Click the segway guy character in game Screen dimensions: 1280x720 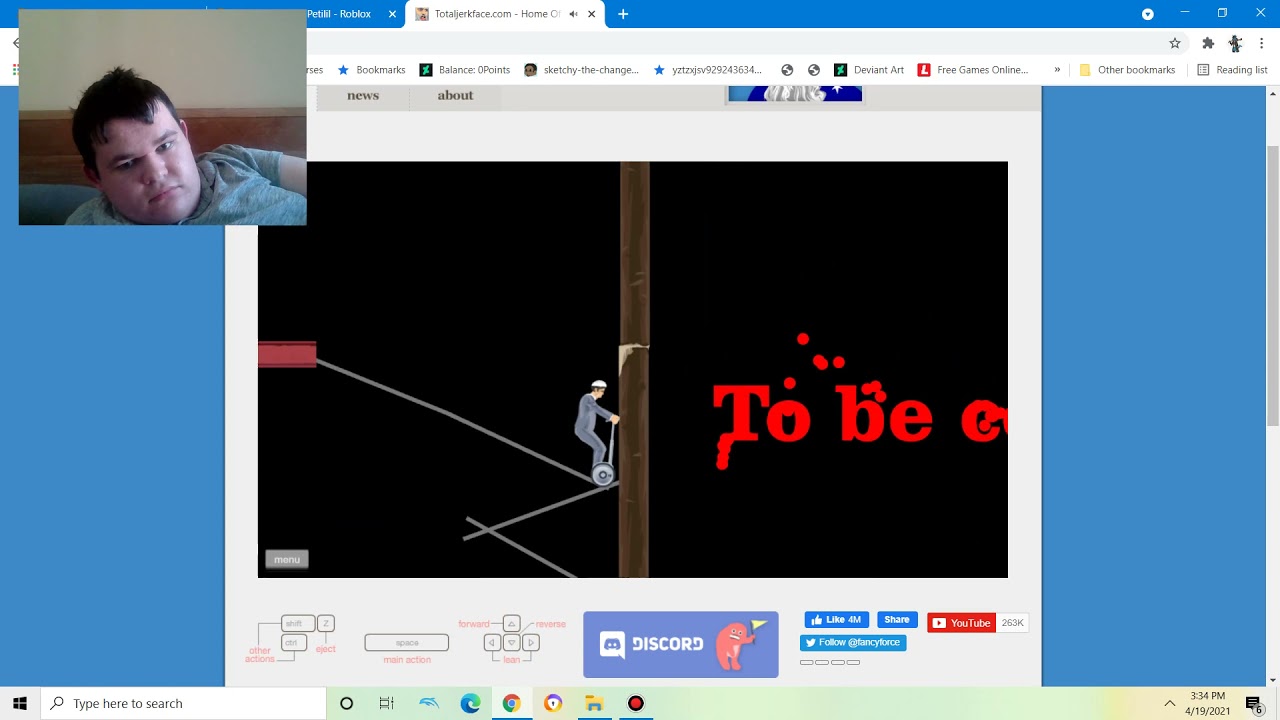click(x=598, y=432)
